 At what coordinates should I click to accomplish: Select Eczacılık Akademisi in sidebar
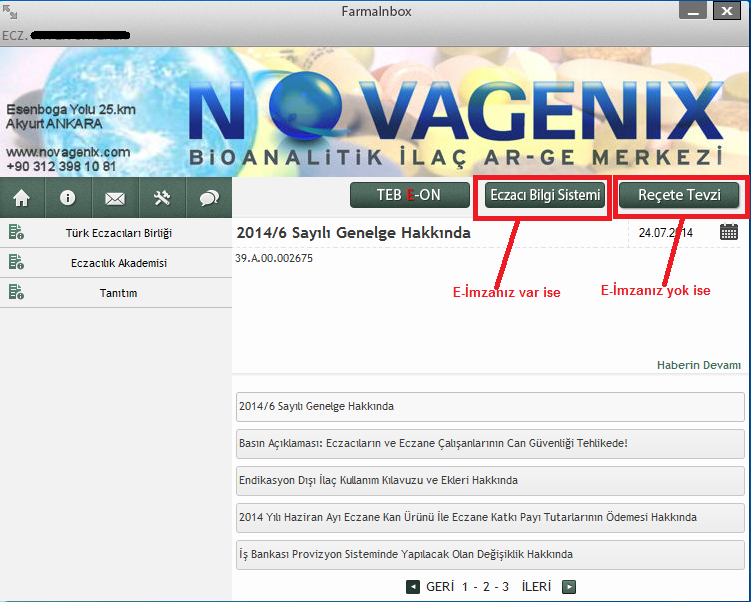tap(116, 263)
